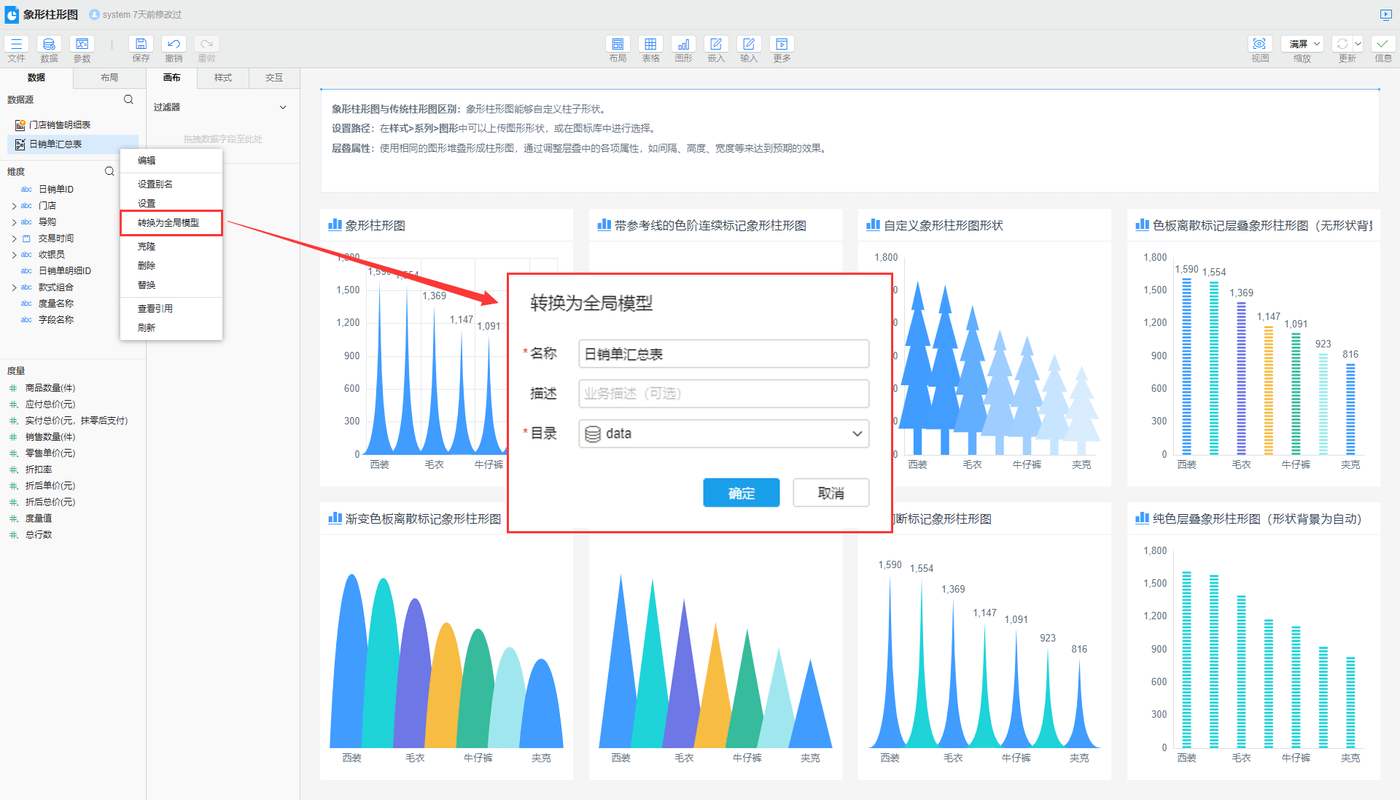Insert a 表格 (Table) from the toolbar
Image resolution: width=1400 pixels, height=800 pixels.
tap(650, 45)
